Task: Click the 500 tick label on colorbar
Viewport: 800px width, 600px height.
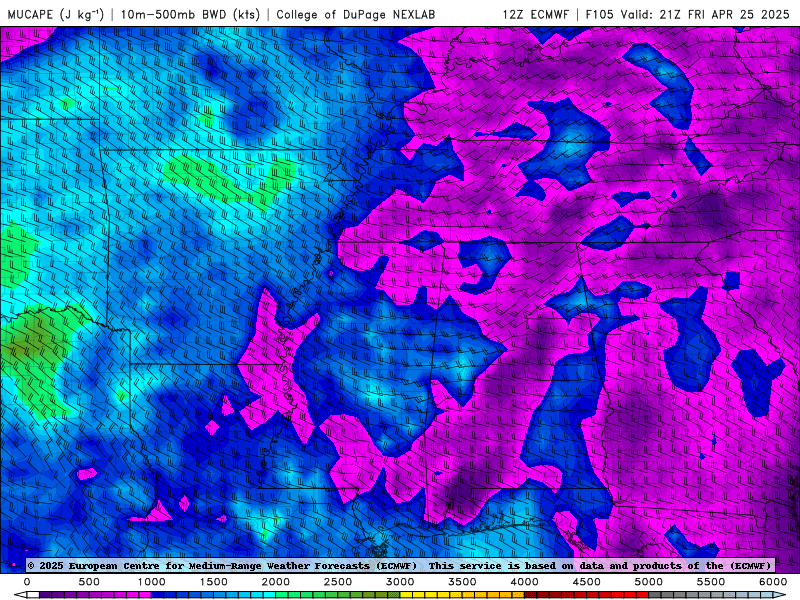Action: point(89,582)
